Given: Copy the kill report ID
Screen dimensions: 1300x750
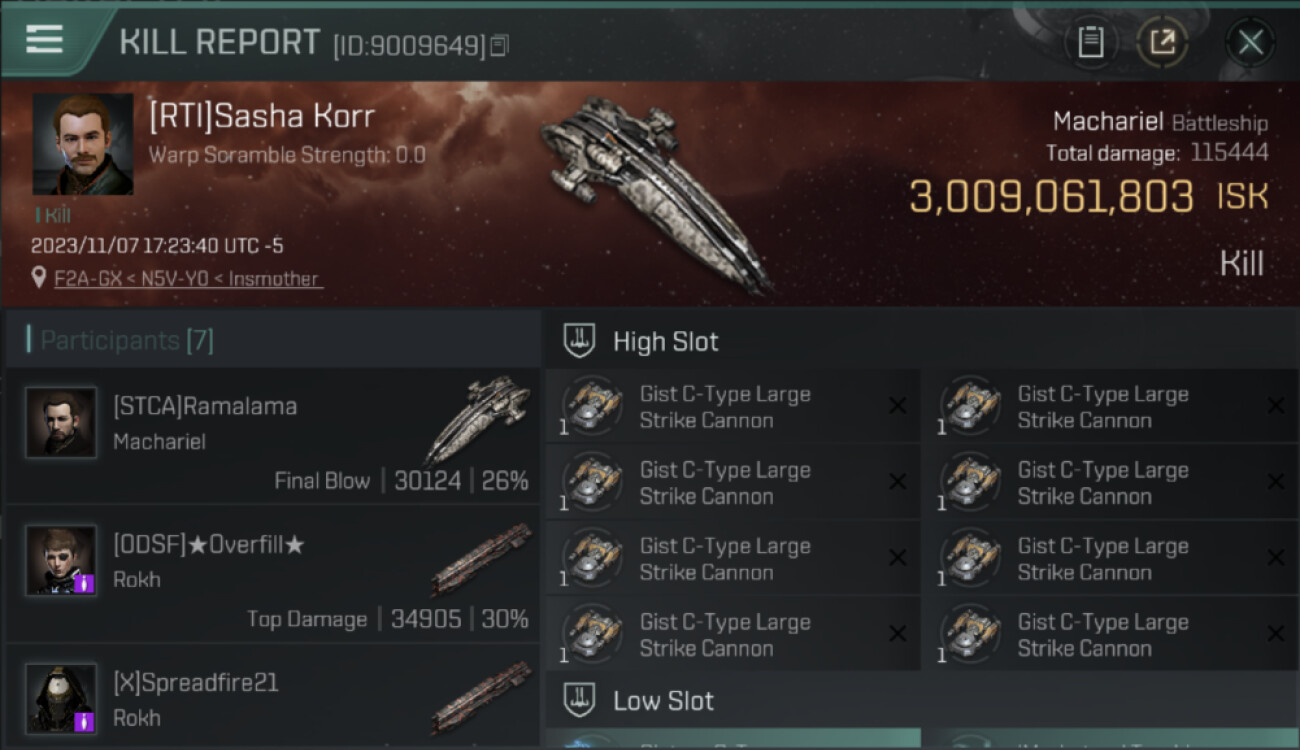Looking at the screenshot, I should coord(499,45).
